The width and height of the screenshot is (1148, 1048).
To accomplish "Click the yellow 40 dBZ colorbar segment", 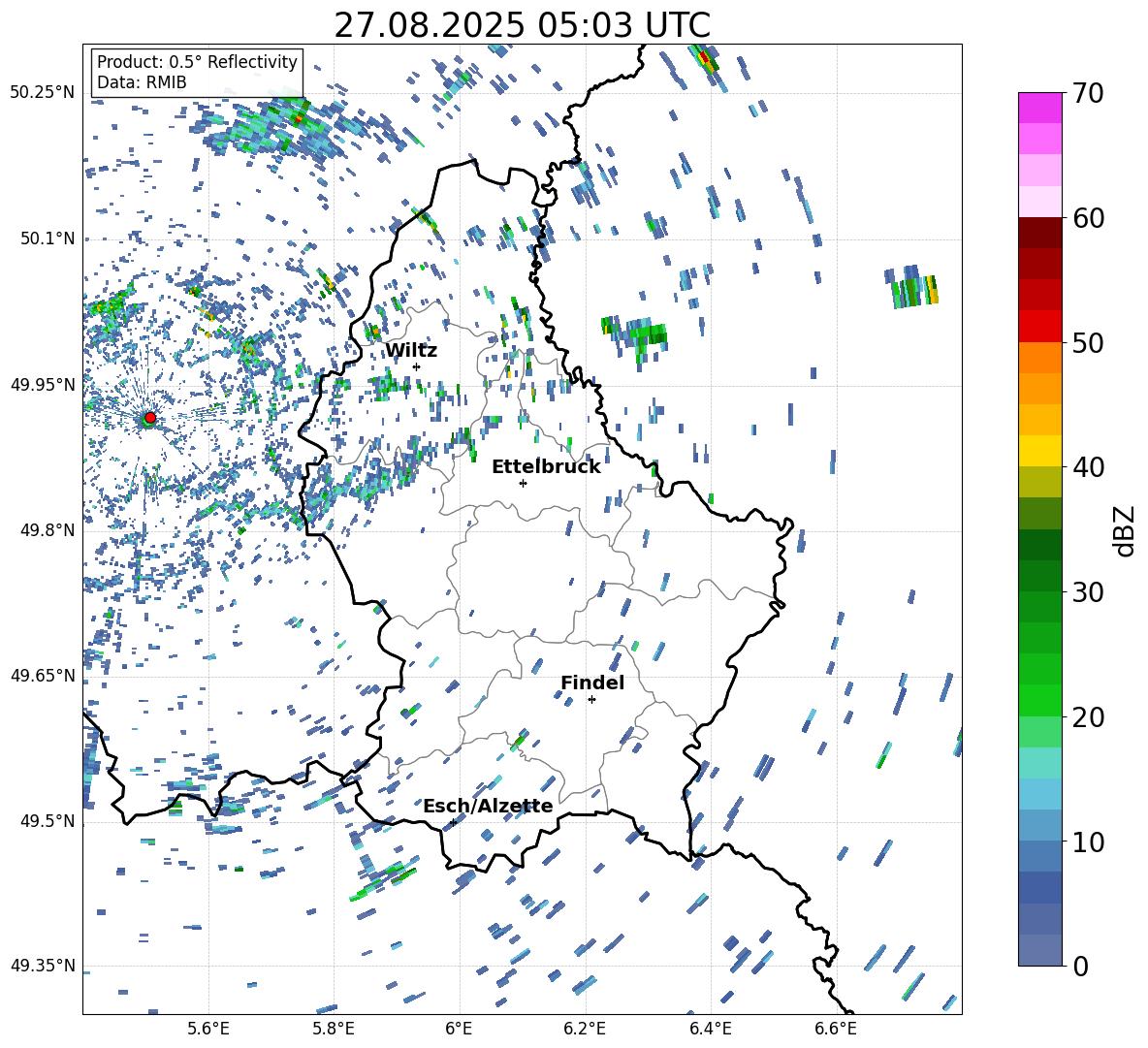I will click(1039, 451).
